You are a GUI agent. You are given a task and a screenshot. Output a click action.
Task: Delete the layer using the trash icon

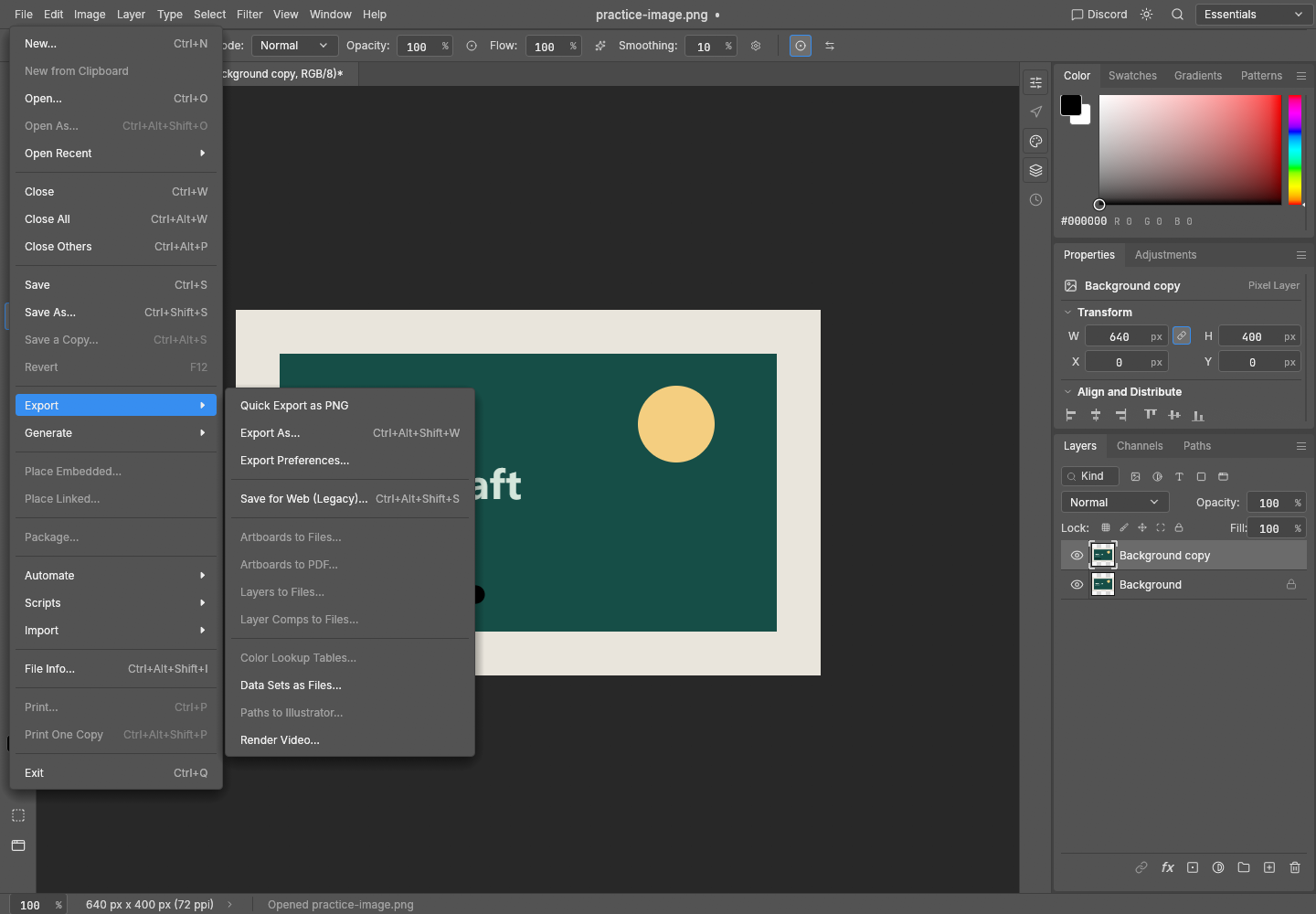(x=1295, y=867)
